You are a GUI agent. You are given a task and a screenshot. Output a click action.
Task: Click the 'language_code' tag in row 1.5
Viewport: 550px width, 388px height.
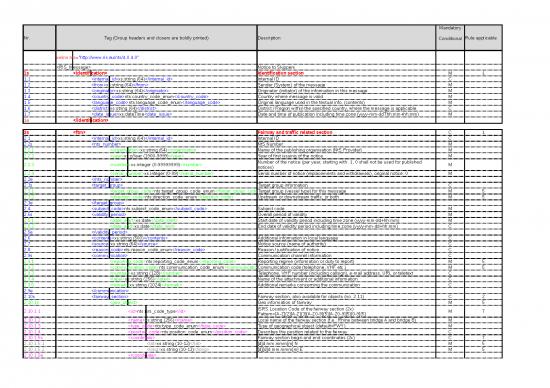156,102
